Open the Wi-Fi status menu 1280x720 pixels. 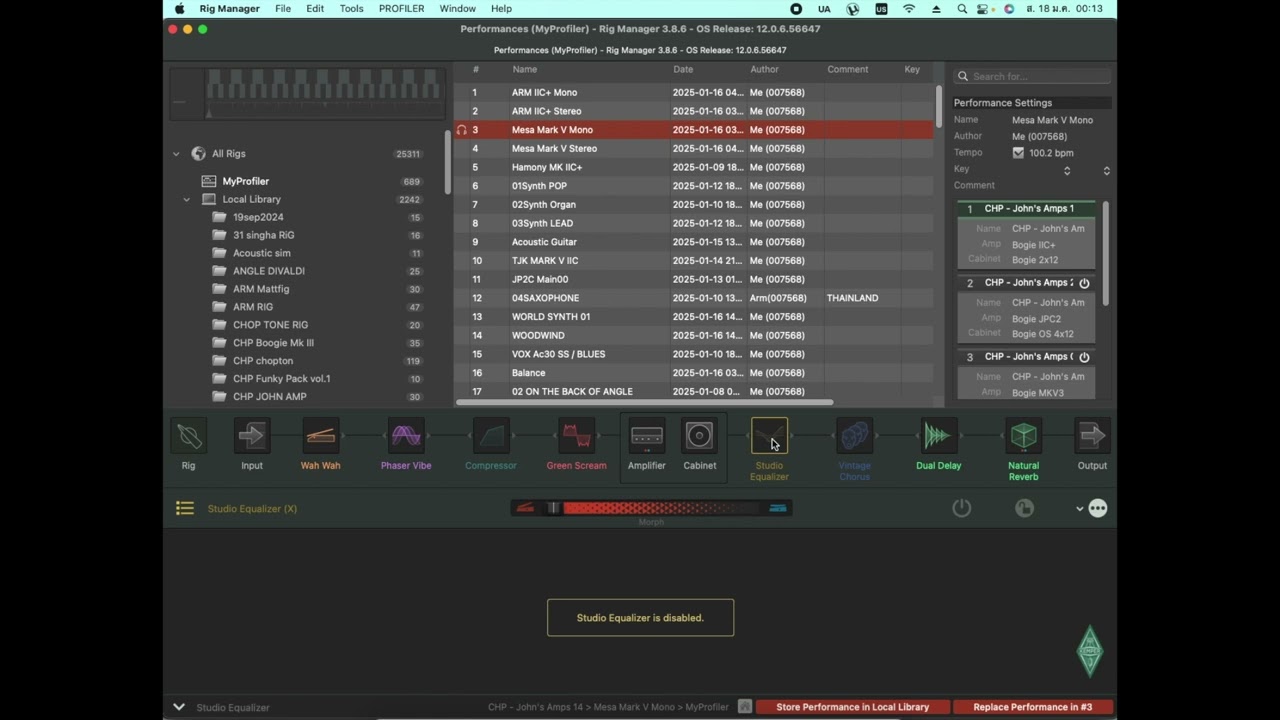[909, 9]
